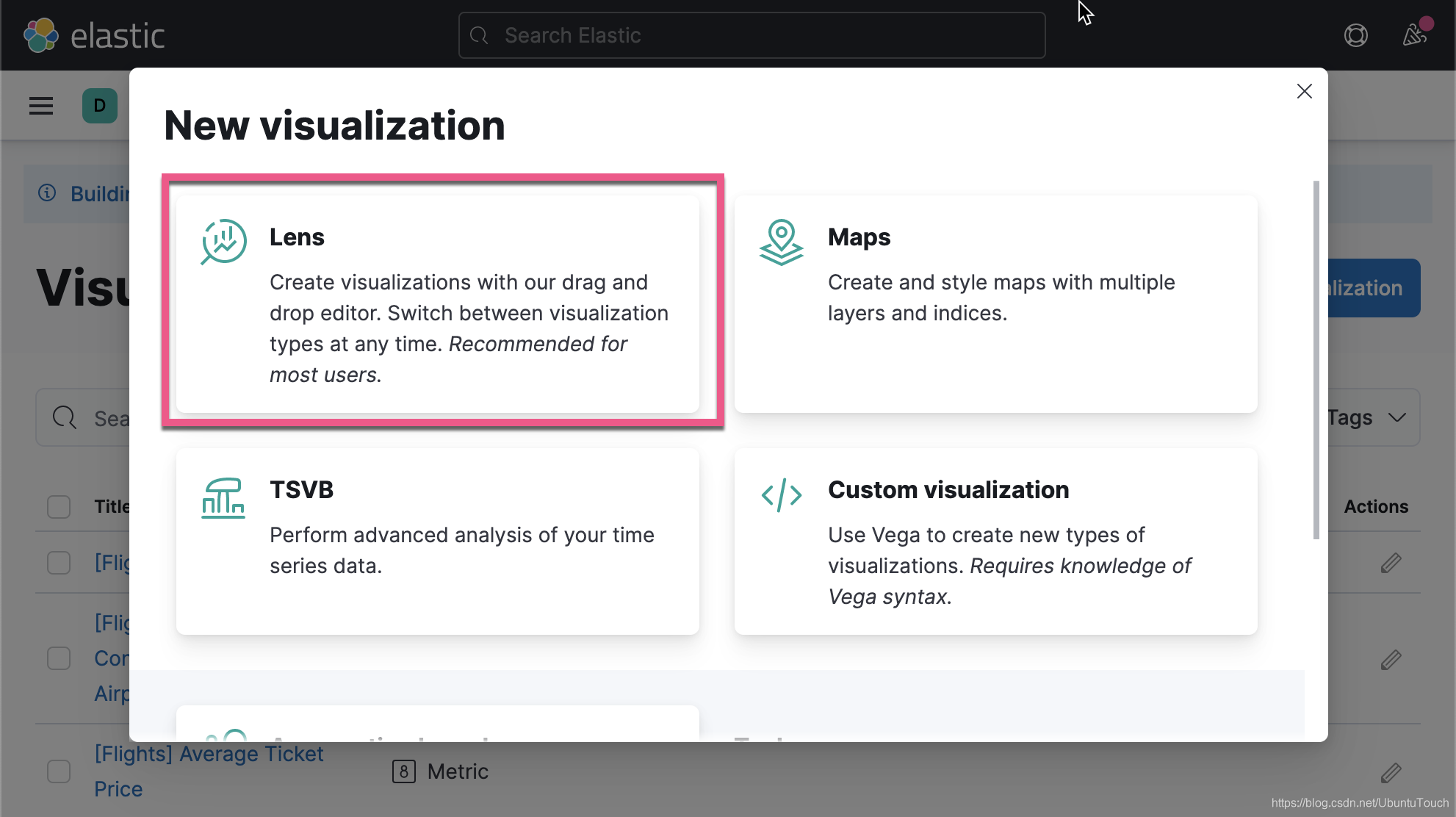Expand the Tags filter dropdown
The image size is (1456, 817).
(1367, 417)
